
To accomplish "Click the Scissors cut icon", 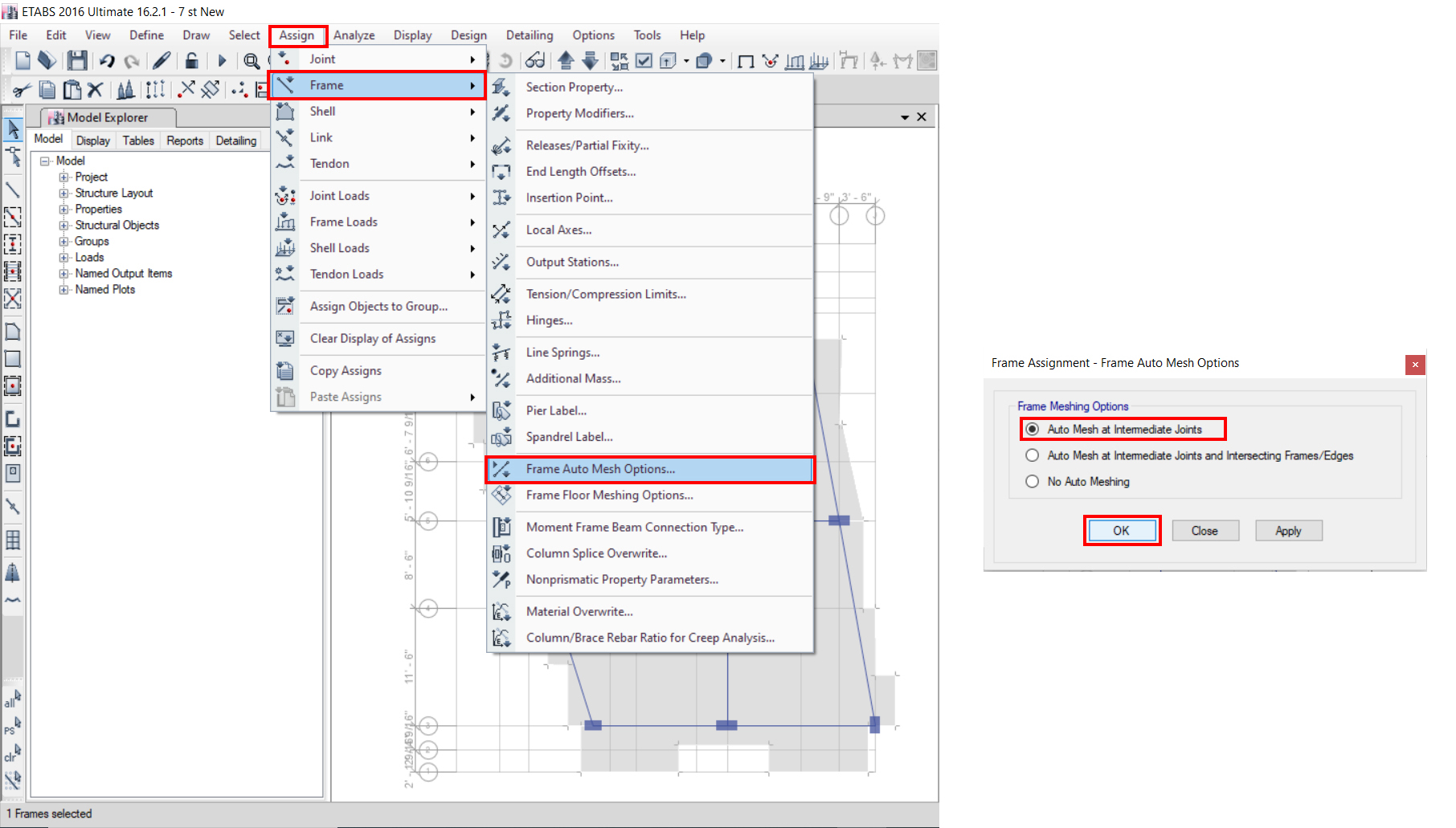I will 22,89.
